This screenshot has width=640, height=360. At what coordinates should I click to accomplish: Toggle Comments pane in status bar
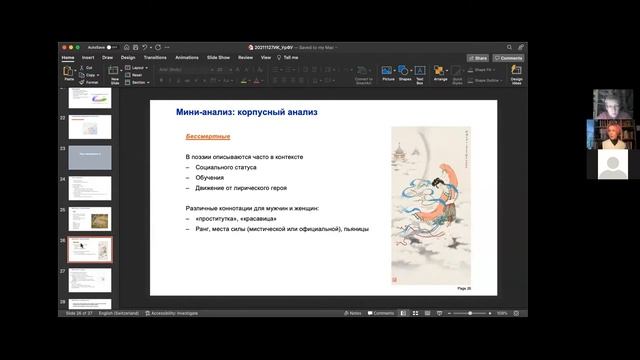click(381, 313)
